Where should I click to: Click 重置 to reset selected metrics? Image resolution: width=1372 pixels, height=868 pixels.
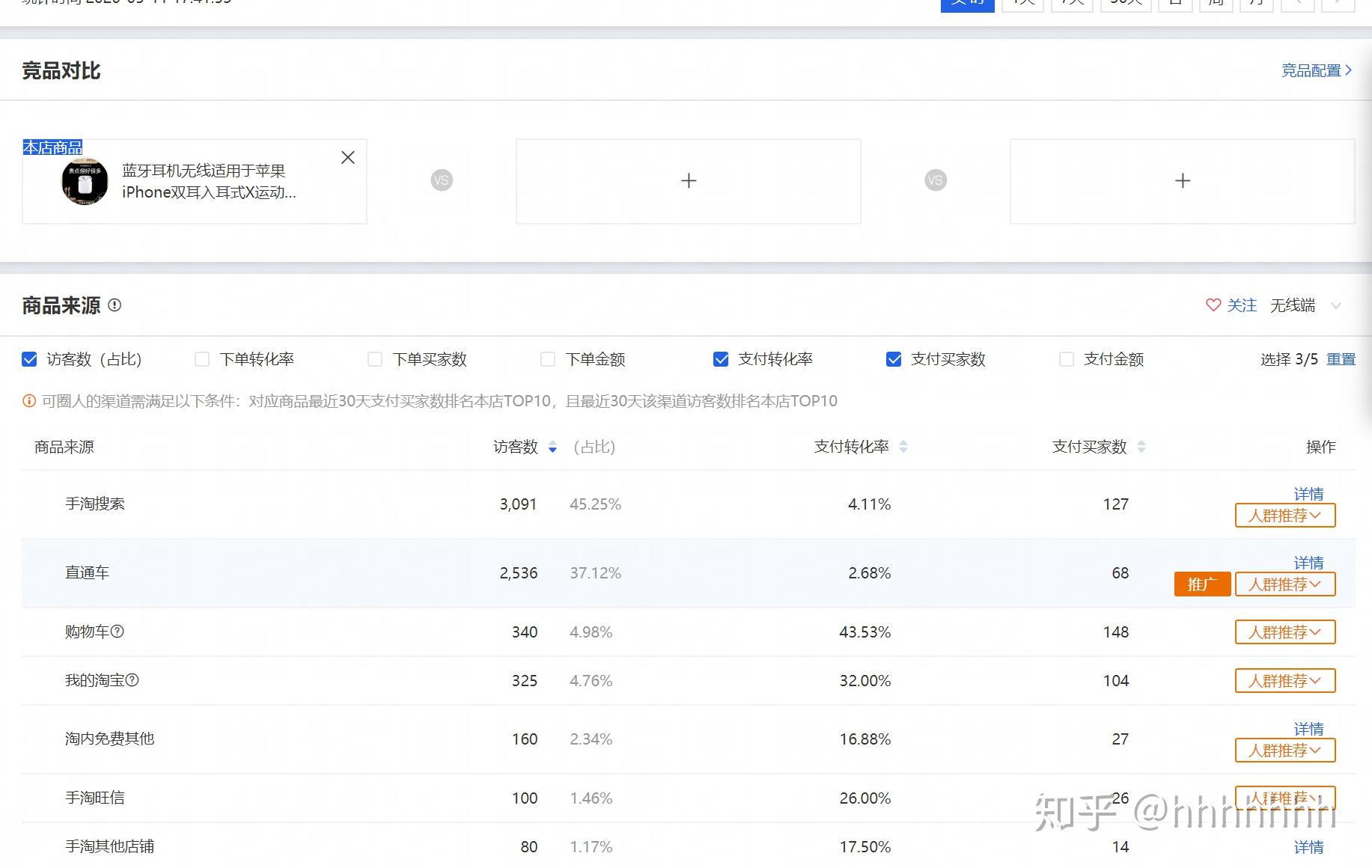[x=1341, y=360]
